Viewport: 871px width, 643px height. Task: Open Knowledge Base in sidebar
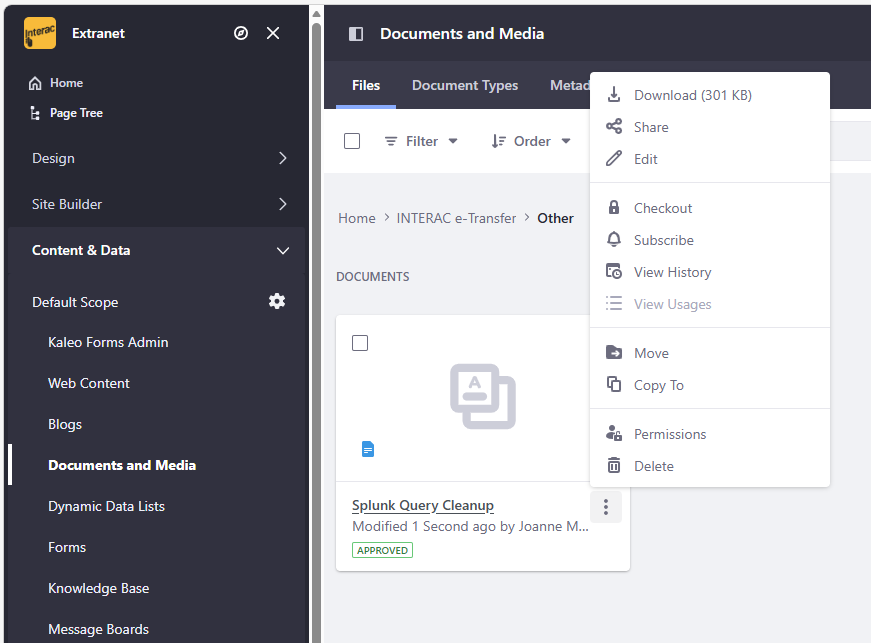click(99, 588)
